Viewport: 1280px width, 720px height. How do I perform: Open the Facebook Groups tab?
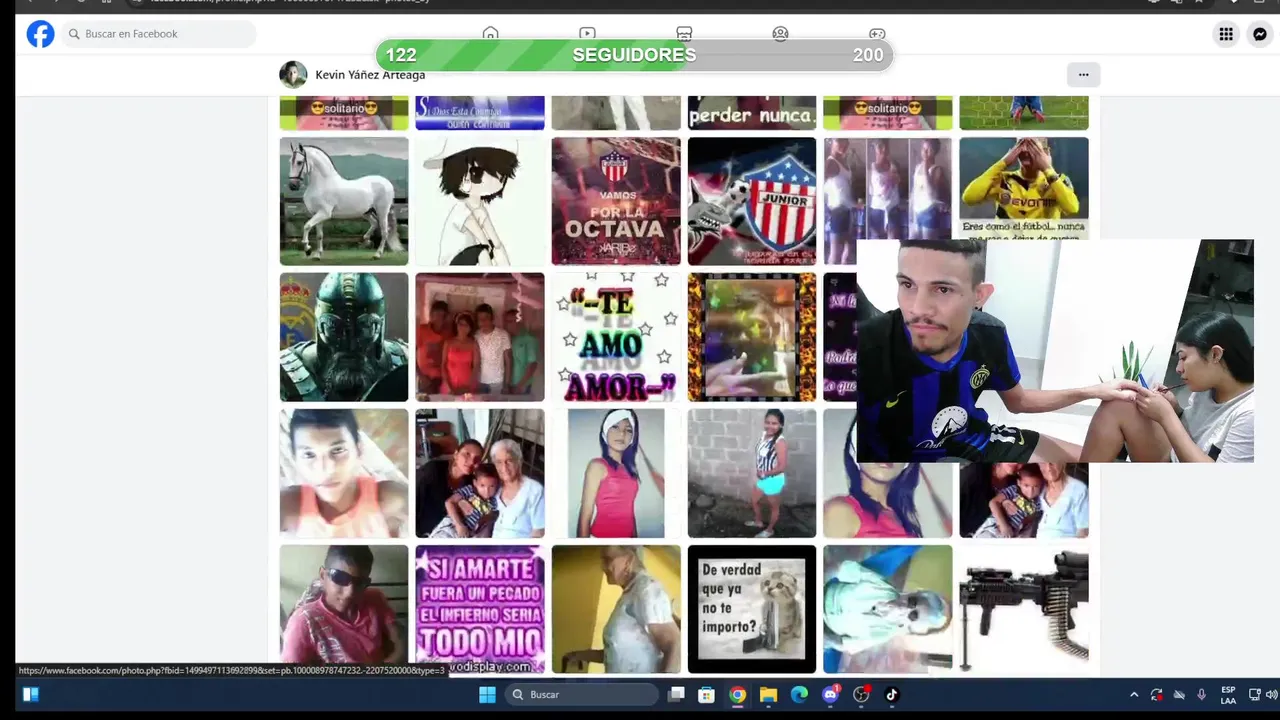click(781, 34)
